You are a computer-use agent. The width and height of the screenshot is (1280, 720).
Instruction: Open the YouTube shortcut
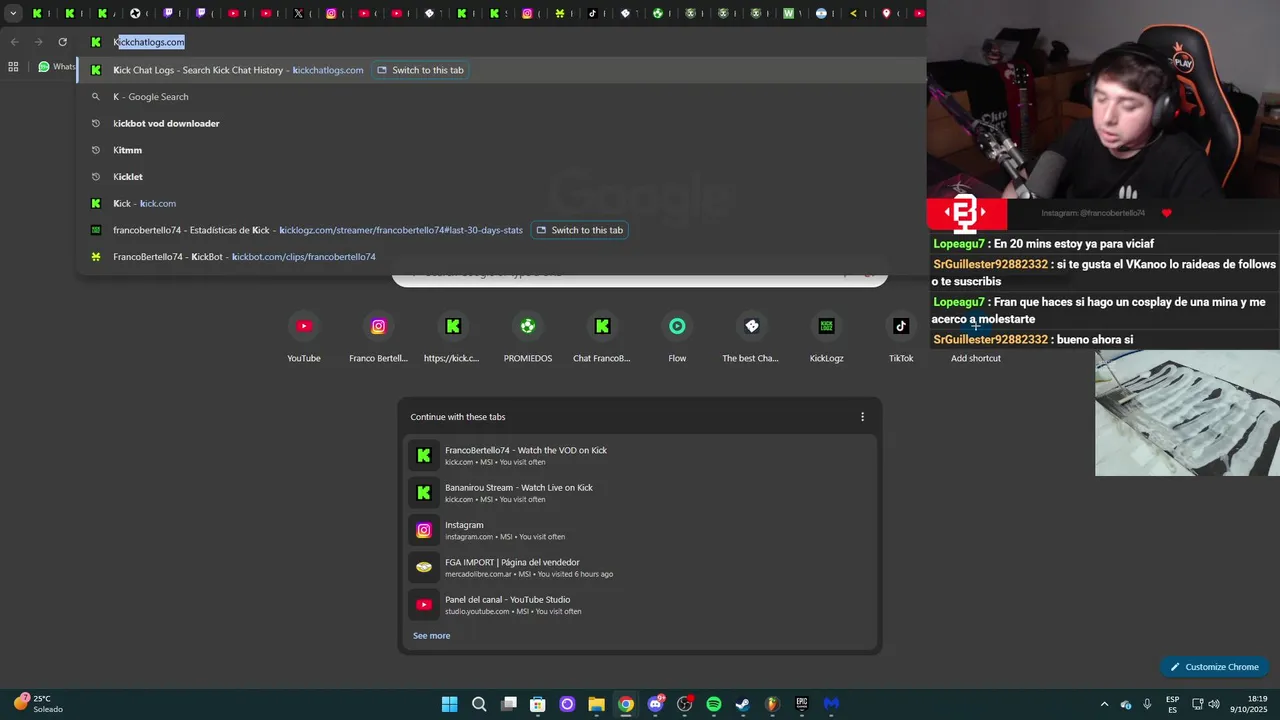[304, 337]
